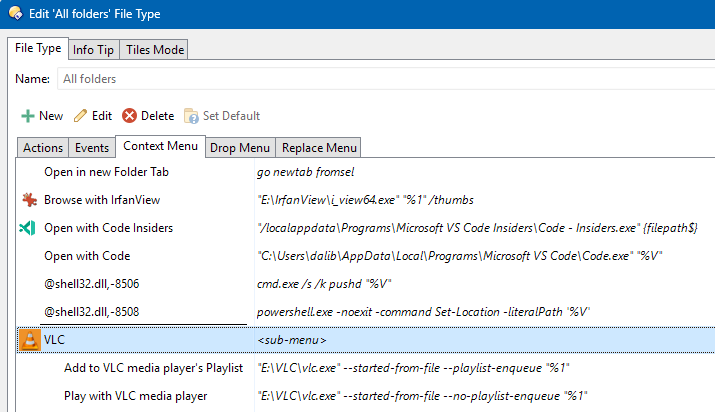This screenshot has height=412, width=715.
Task: Click the Code.exe "%V" command
Action: (460, 256)
